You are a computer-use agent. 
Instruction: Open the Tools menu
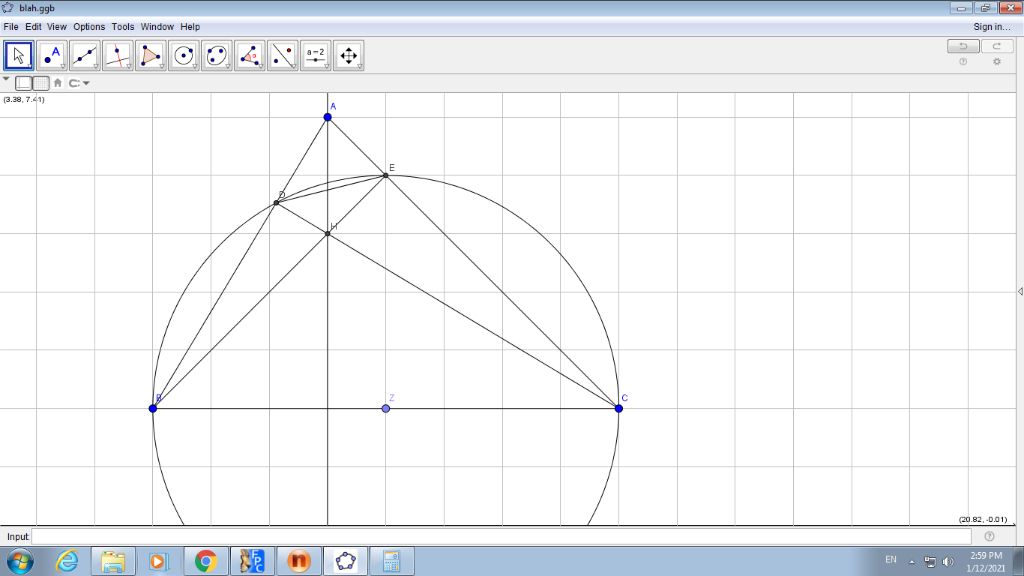point(122,27)
